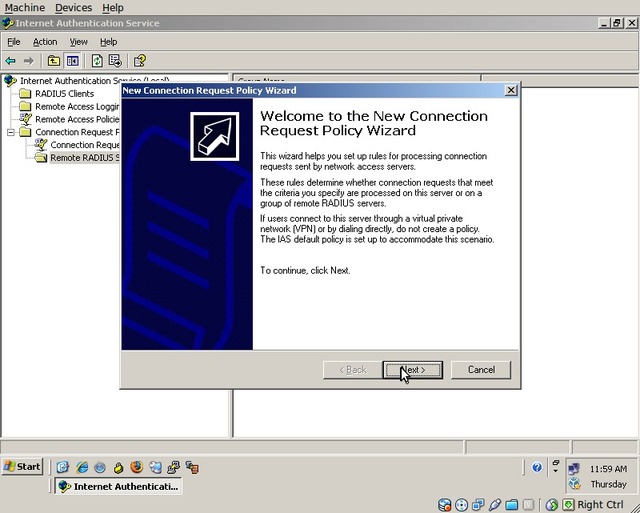Click the Internet Authentication taskbar button
The image size is (640, 513).
click(118, 487)
